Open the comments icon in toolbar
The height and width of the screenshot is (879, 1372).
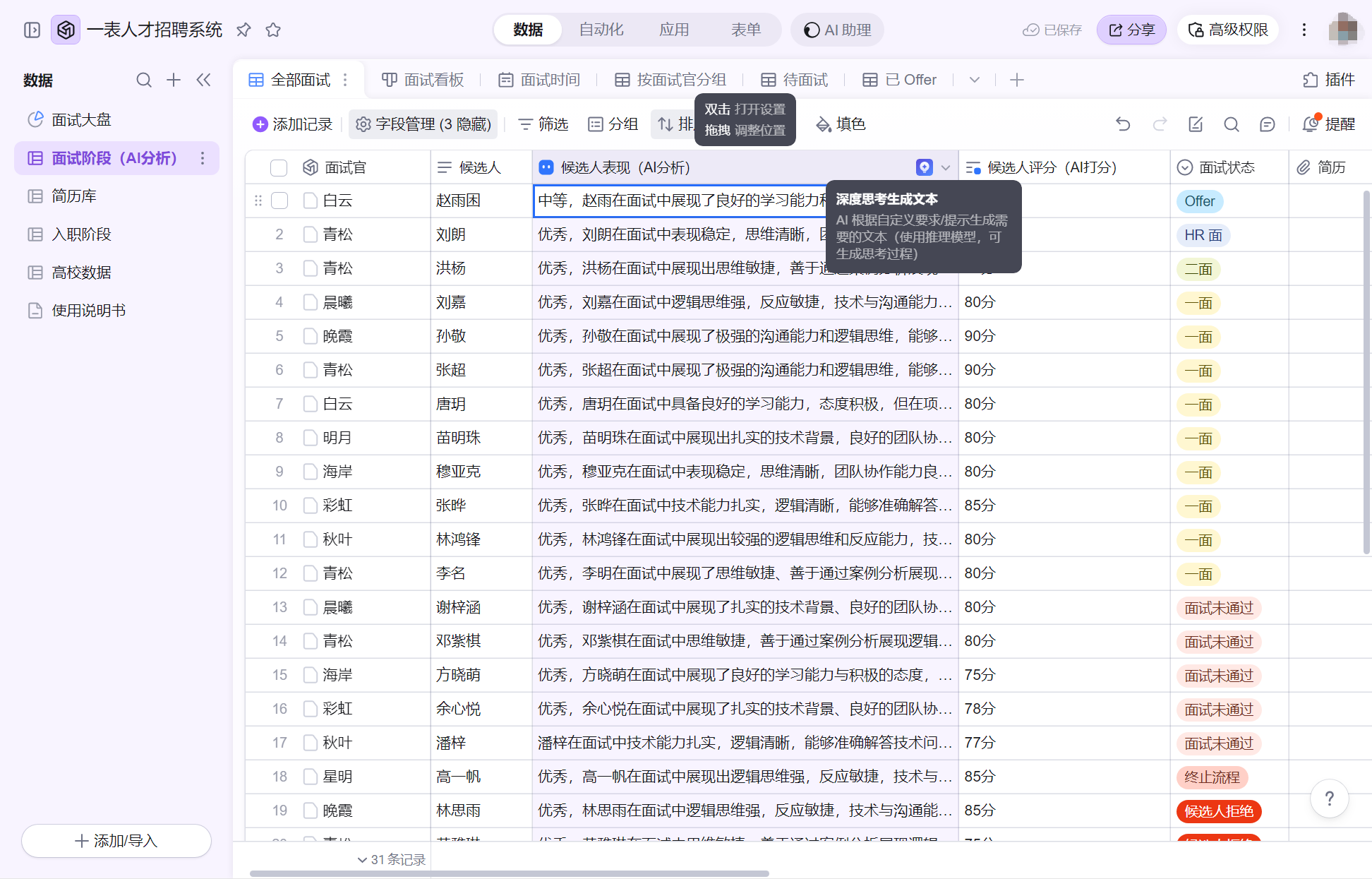(x=1267, y=124)
